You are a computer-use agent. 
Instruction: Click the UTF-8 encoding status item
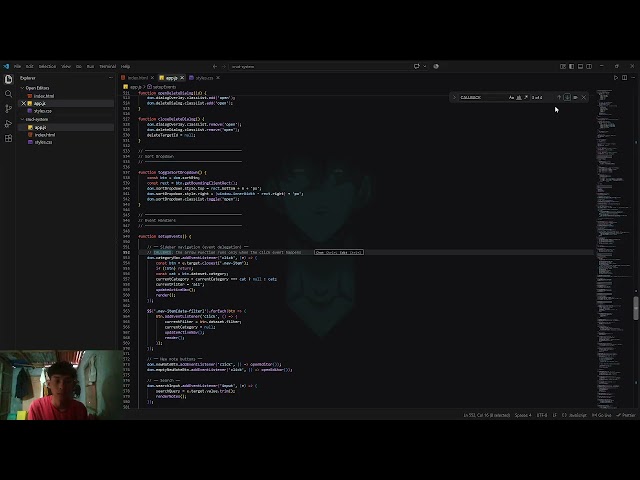tap(542, 415)
